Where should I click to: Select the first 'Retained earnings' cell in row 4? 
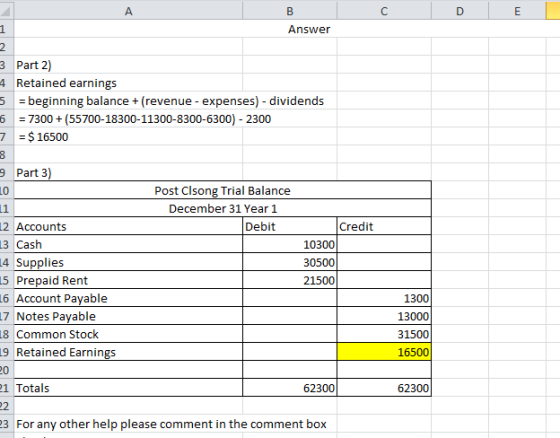(x=128, y=83)
